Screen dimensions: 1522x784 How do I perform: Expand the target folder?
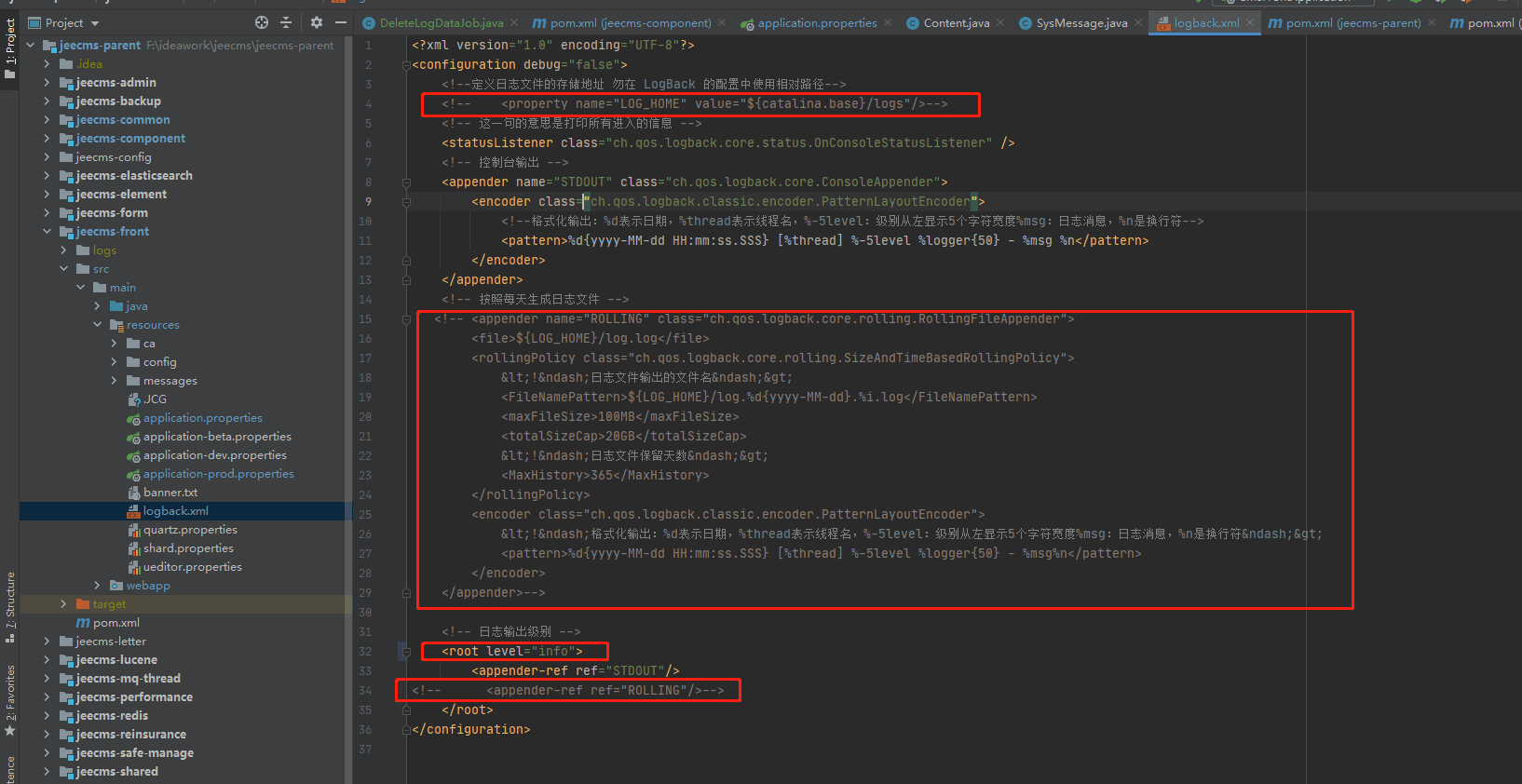pyautogui.click(x=63, y=604)
